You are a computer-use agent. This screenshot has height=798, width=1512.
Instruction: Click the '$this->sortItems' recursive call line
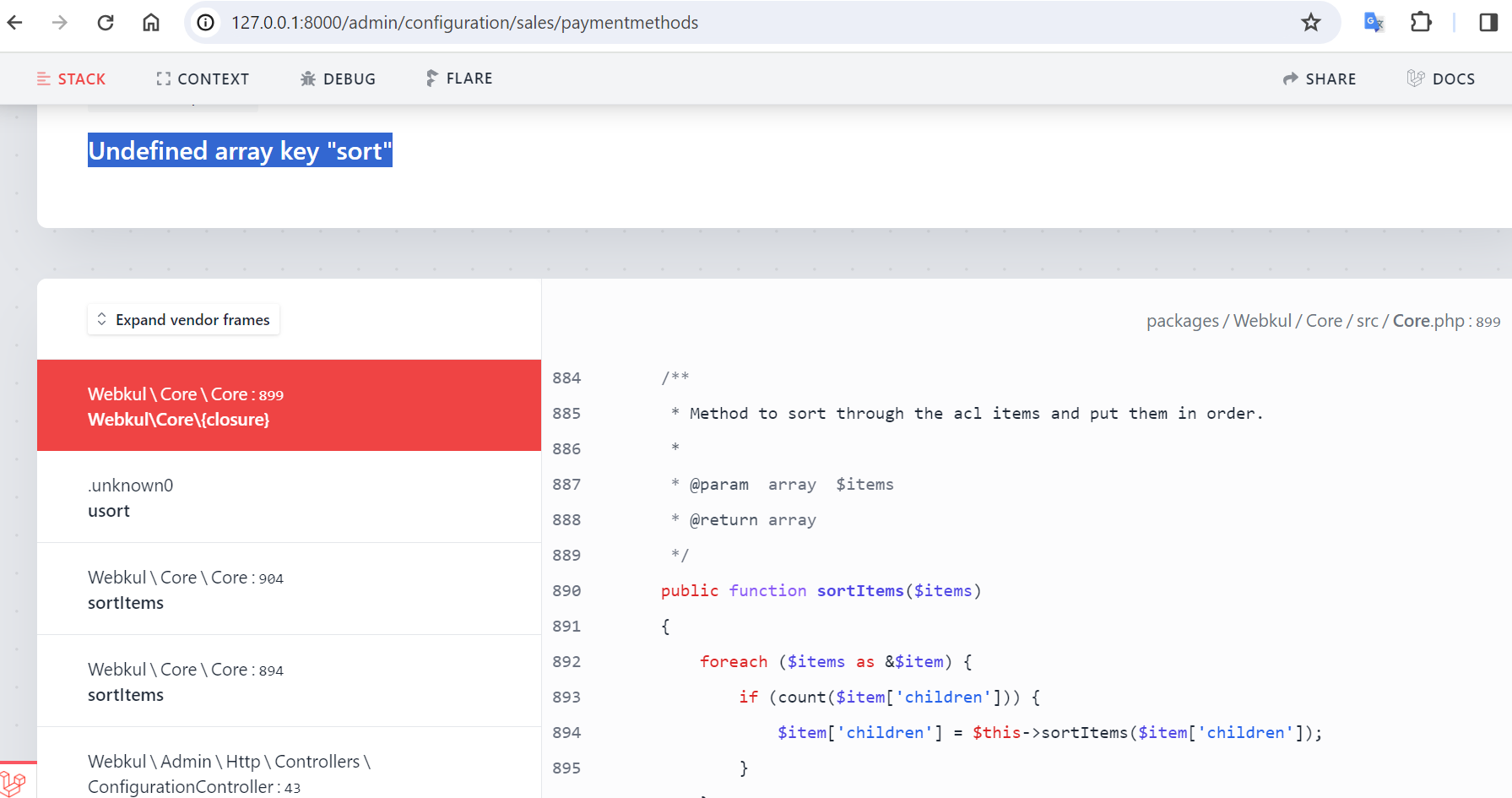coord(1049,733)
